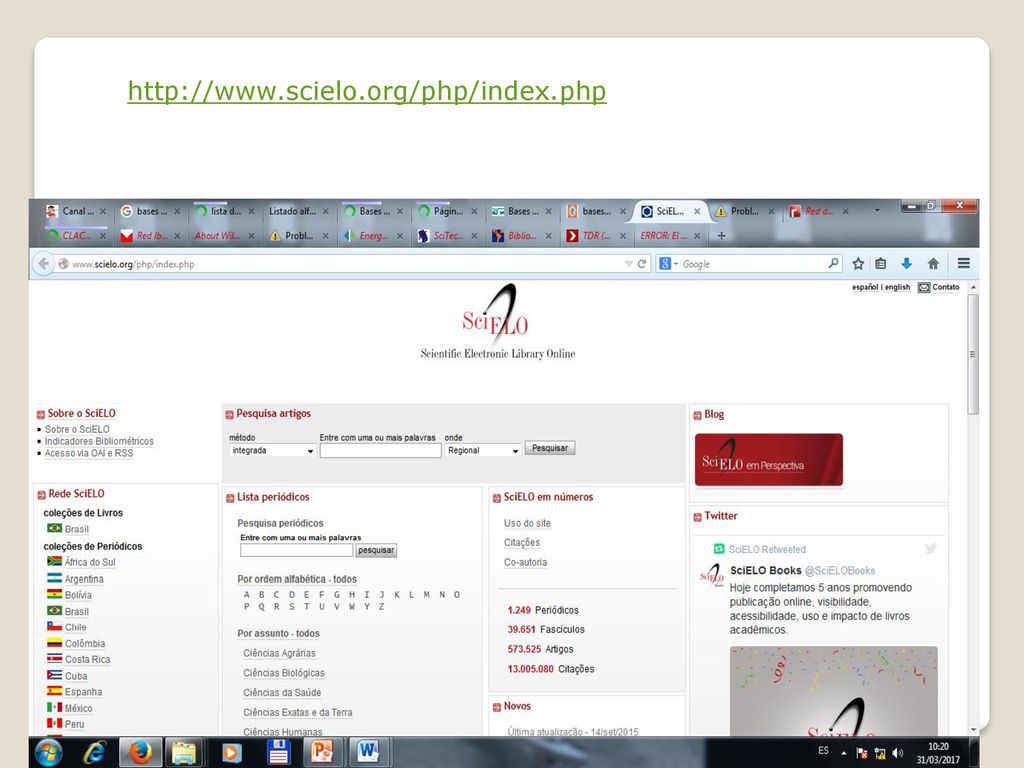The image size is (1024, 768).
Task: Click the Action Center flag tray icon
Action: 861,753
